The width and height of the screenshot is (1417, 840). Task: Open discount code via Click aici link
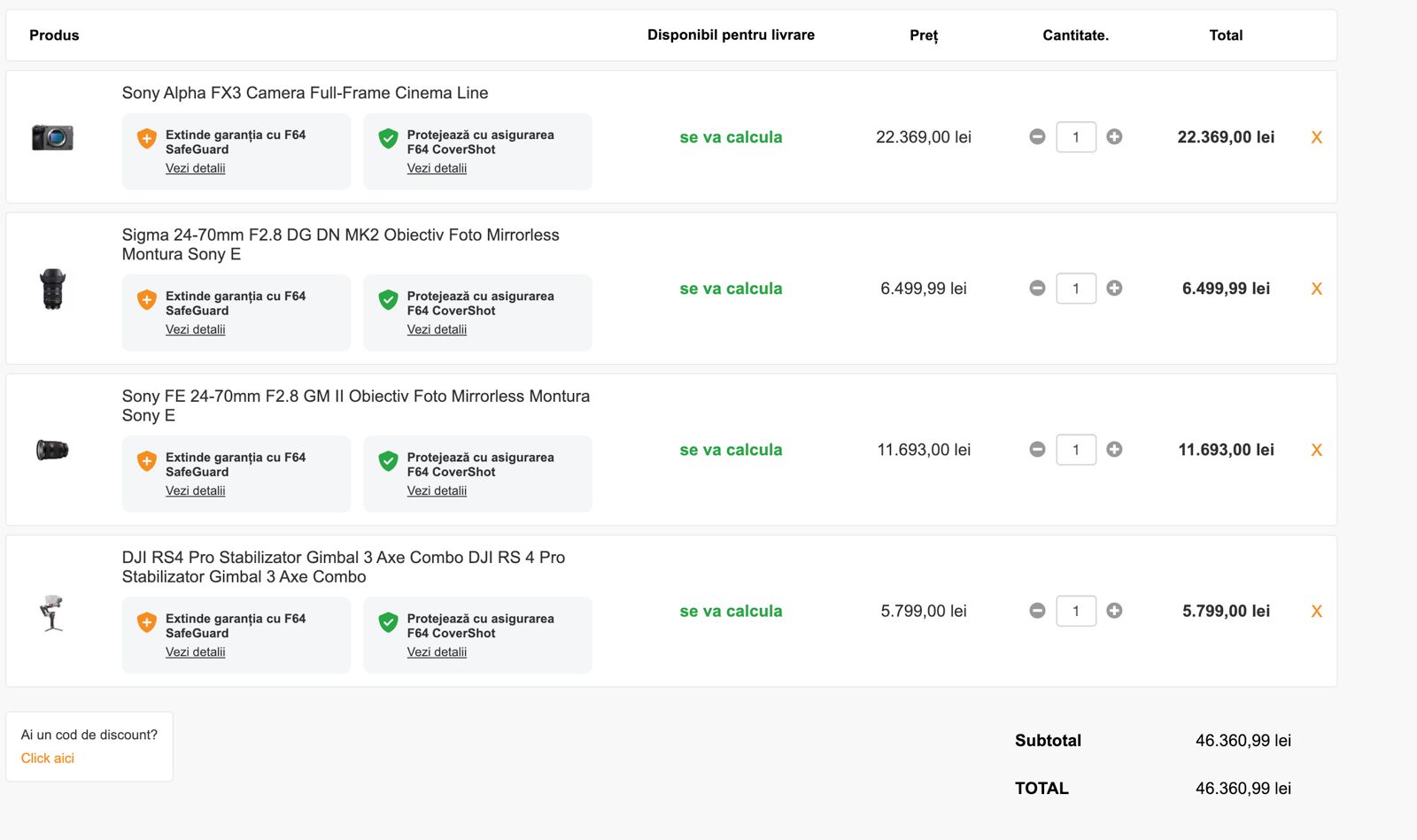(48, 759)
